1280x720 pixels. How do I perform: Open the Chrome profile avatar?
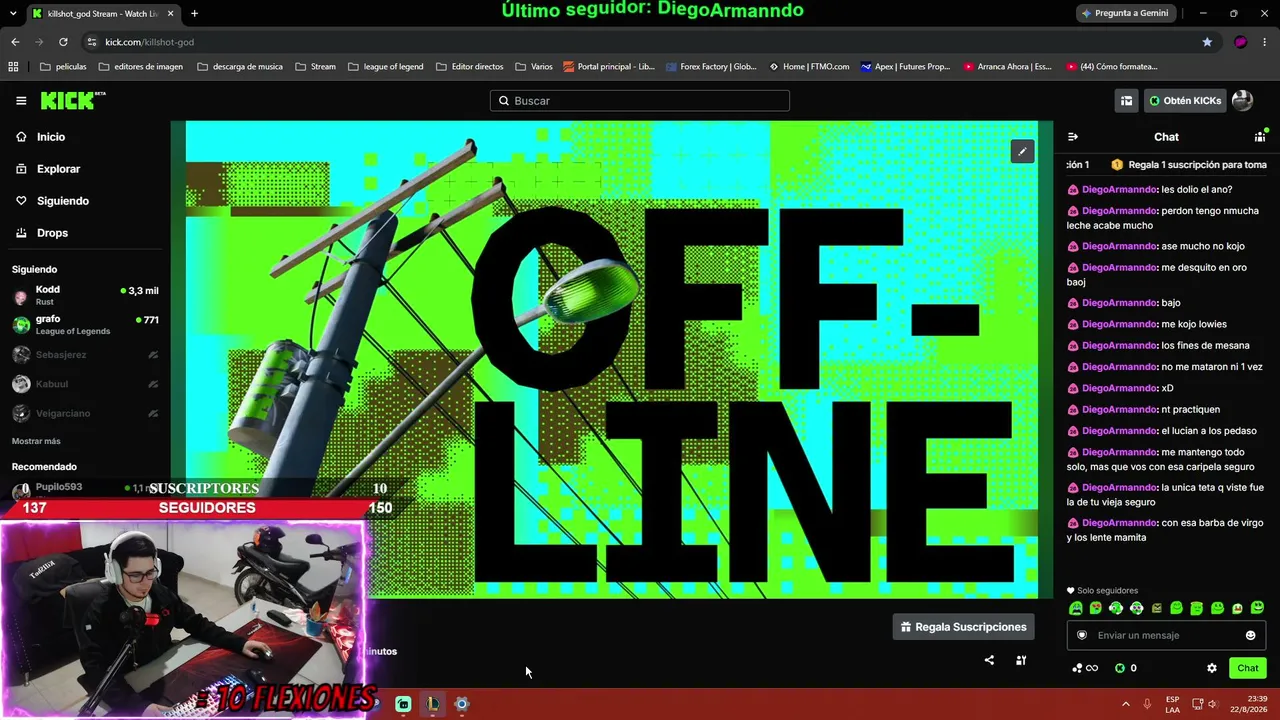tap(1241, 42)
